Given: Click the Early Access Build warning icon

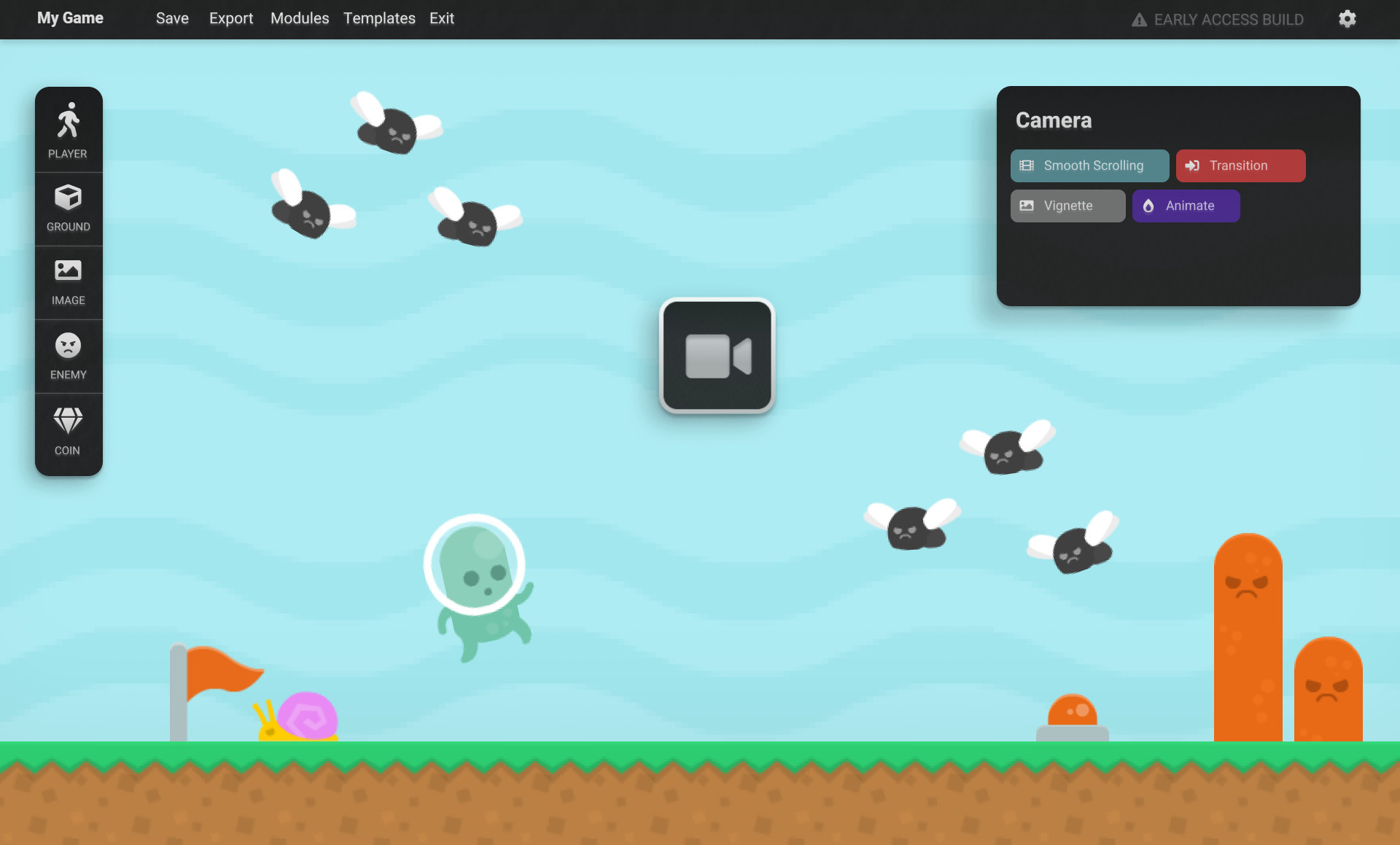Looking at the screenshot, I should (1139, 20).
